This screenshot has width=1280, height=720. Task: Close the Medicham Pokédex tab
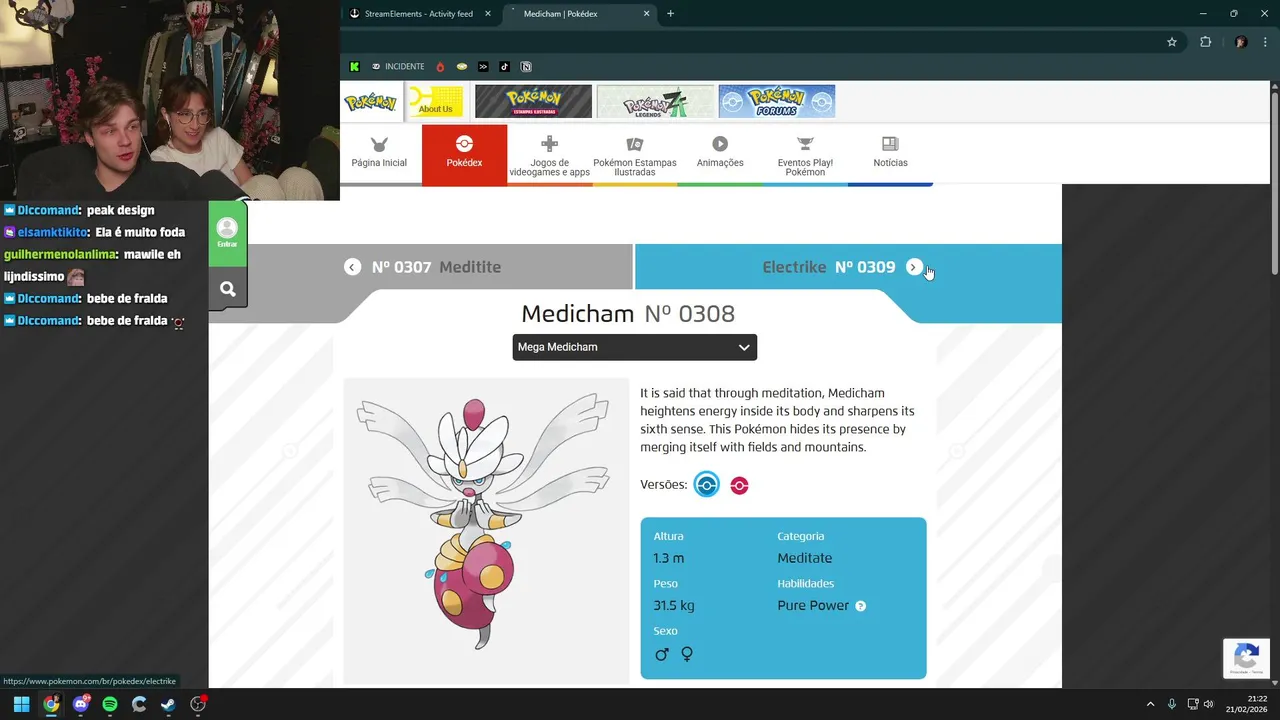pos(646,14)
